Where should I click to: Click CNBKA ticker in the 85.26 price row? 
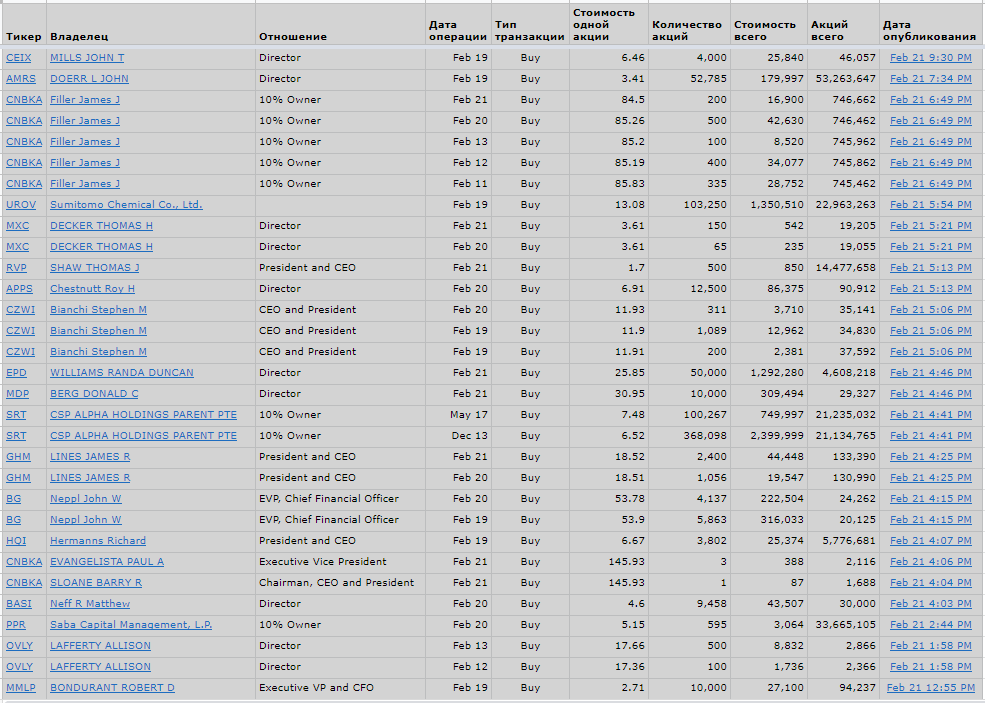click(x=24, y=121)
